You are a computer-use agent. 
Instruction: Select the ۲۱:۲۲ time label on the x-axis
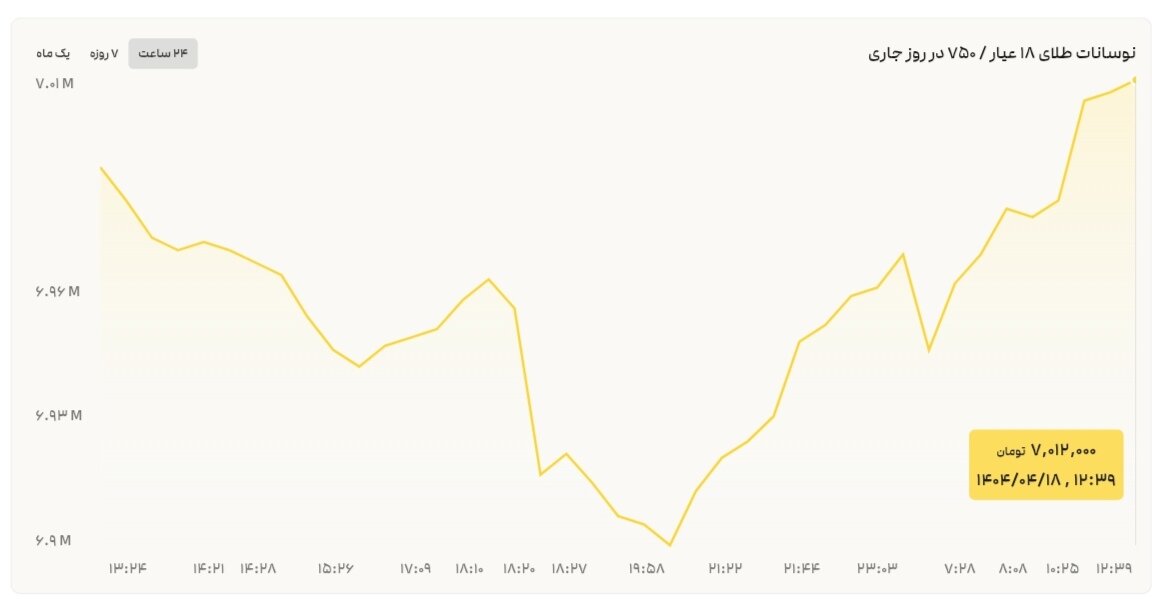pos(726,568)
